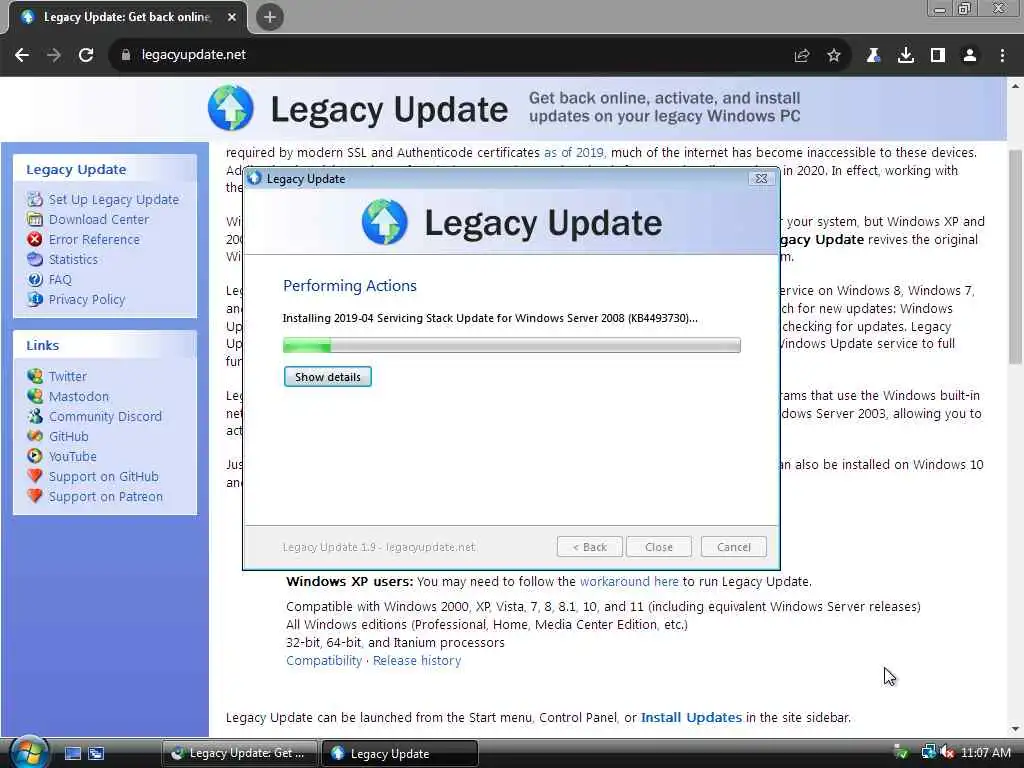Open the Privacy Policy link
Viewport: 1024px width, 768px height.
[x=87, y=300]
